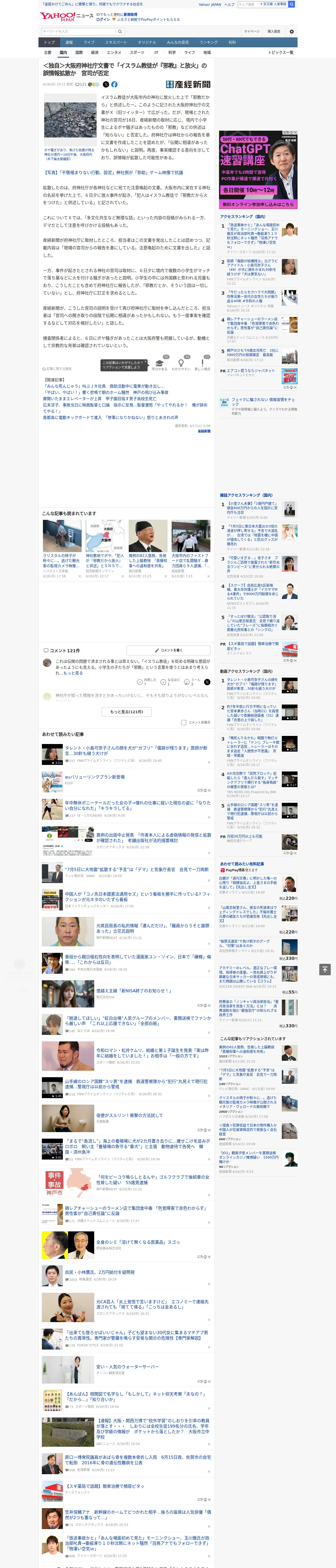Click 記事に関する報告 report icon link

point(57,369)
